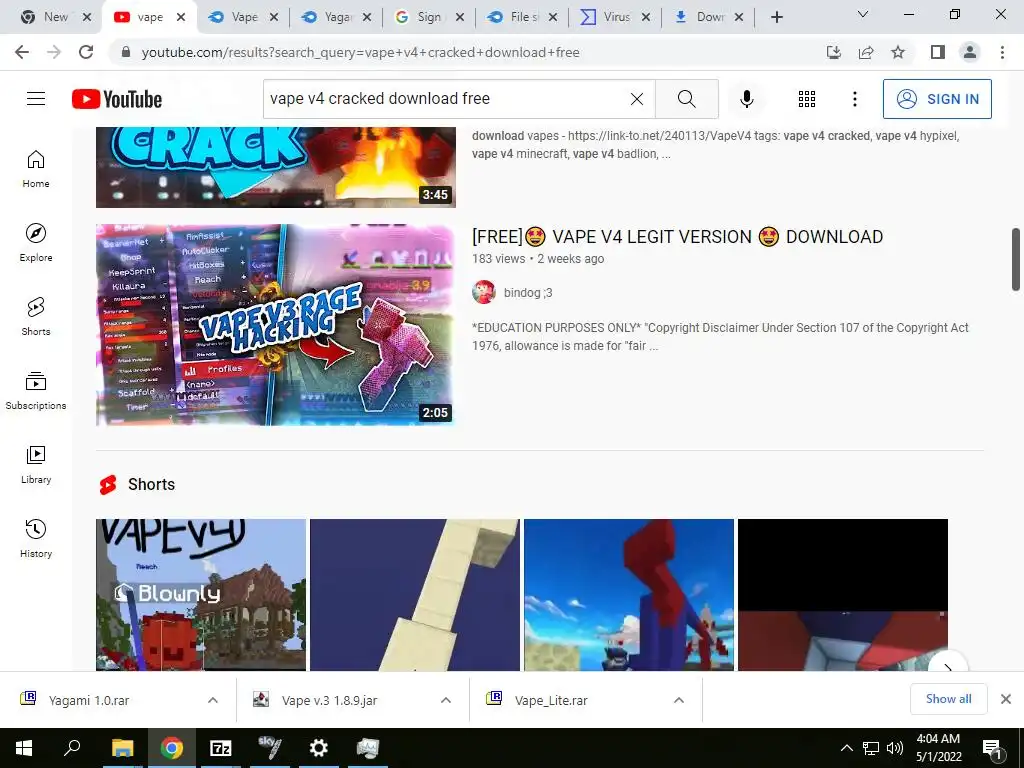Screen dimensions: 1024x768
Task: Open the YouTube hamburger guide menu
Action: (x=36, y=99)
